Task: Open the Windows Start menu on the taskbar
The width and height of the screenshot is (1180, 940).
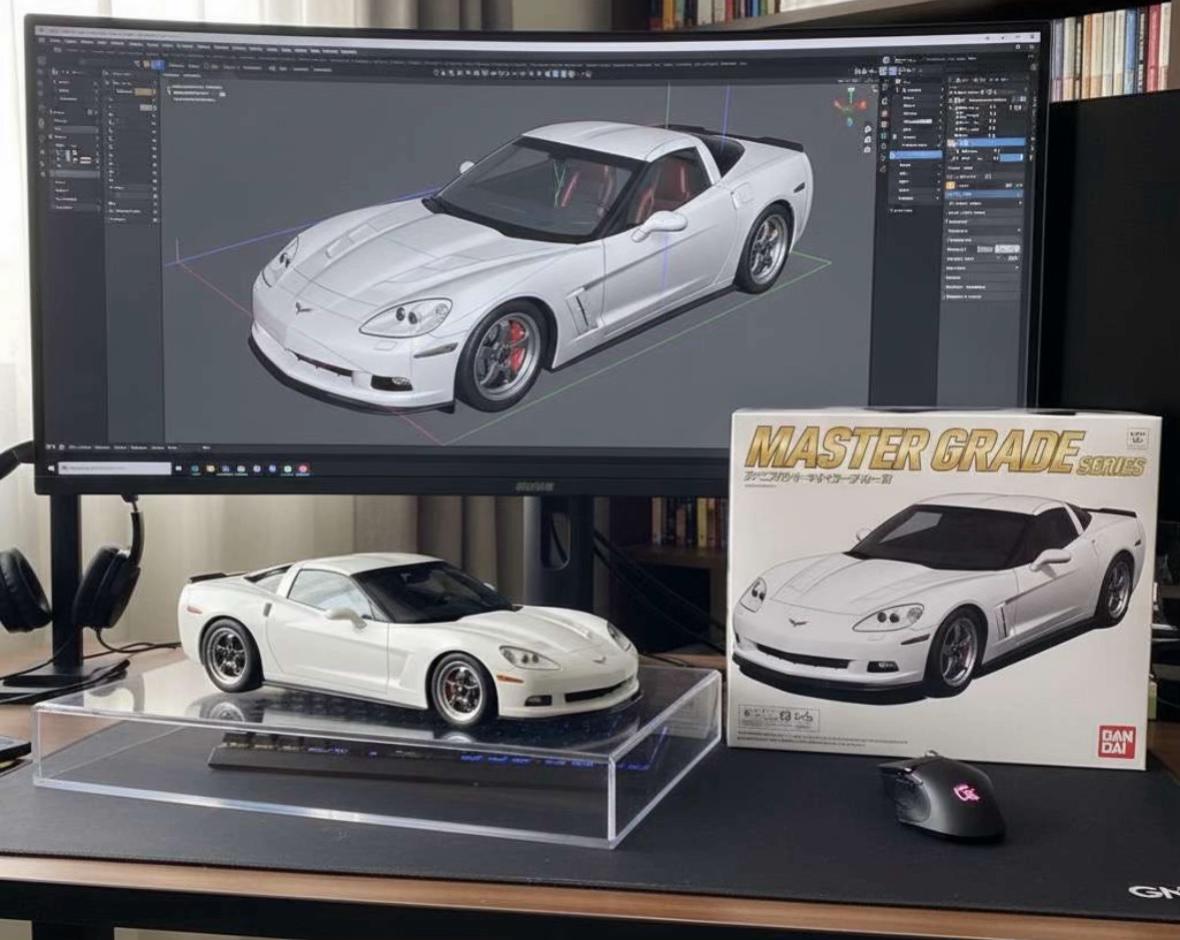Action: tap(50, 468)
